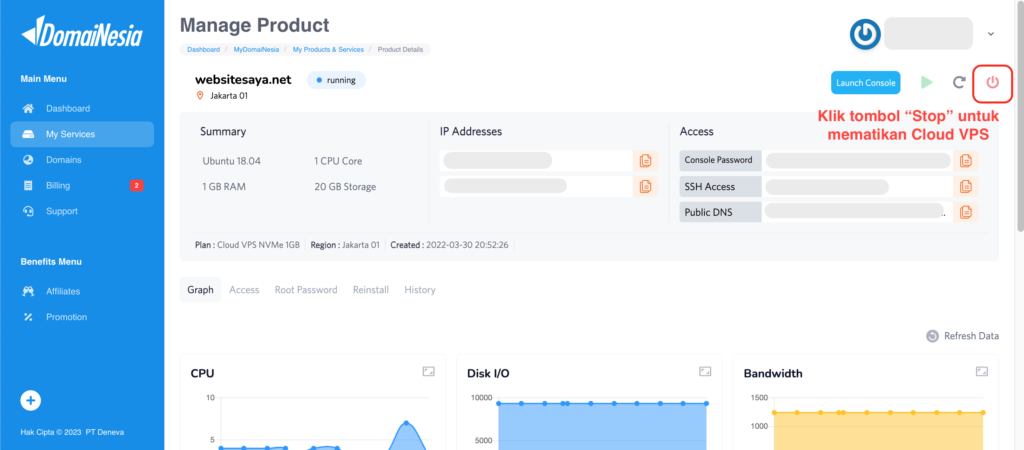The width and height of the screenshot is (1024, 450).
Task: Open My Services in sidebar
Action: click(82, 134)
